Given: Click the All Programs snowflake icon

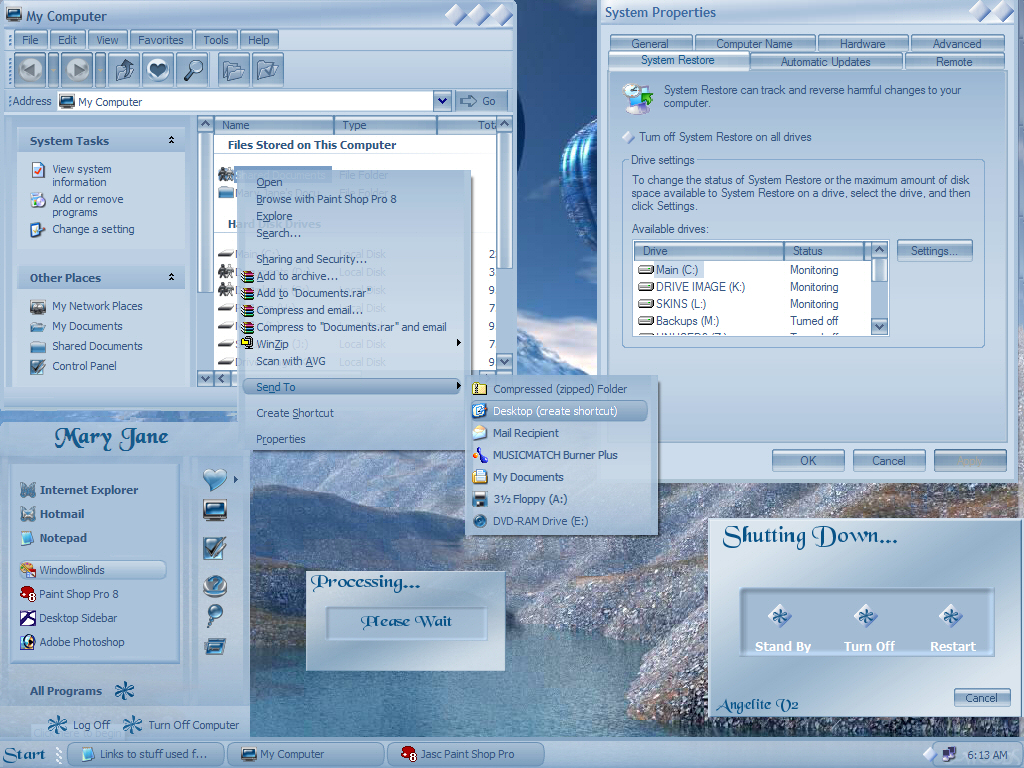Looking at the screenshot, I should (x=124, y=690).
